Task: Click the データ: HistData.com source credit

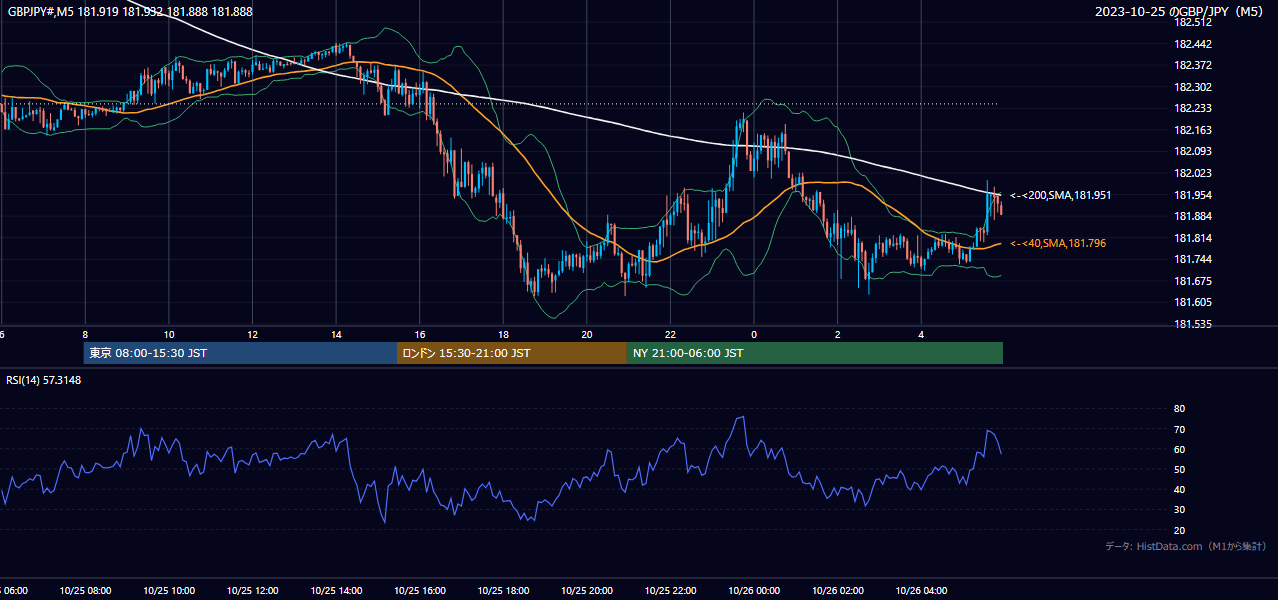Action: pos(1185,546)
